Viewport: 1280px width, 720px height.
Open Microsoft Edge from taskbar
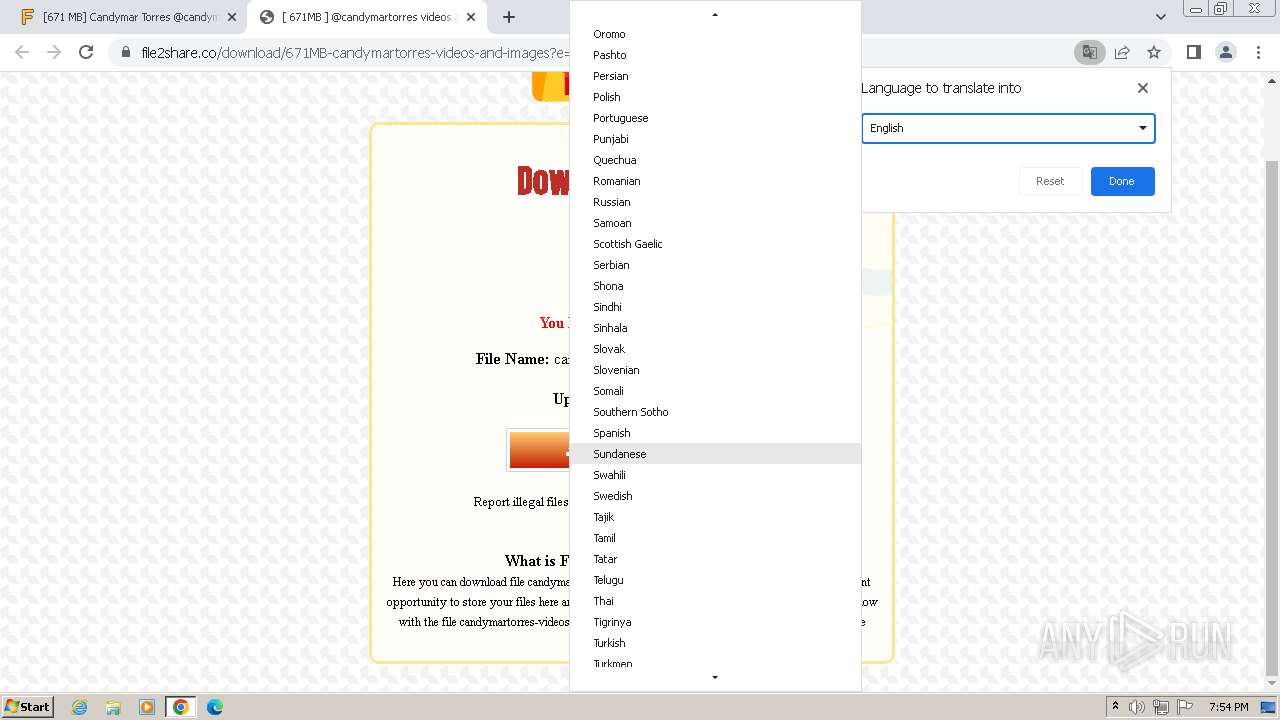215,707
